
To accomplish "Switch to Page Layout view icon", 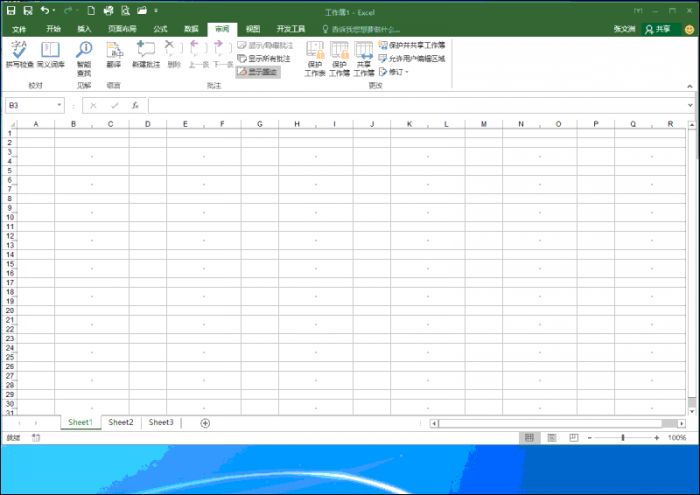I will 552,438.
